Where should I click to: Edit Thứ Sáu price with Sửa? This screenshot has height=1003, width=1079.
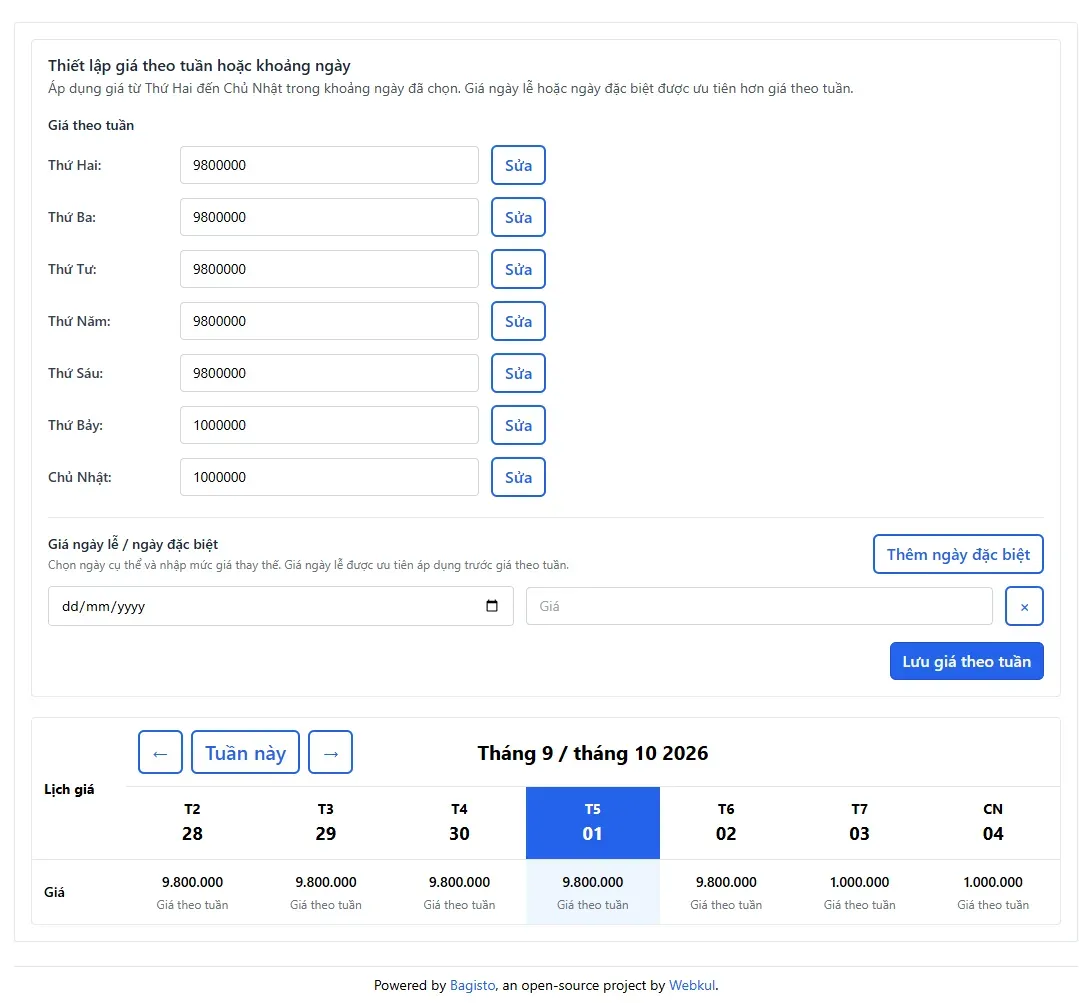tap(518, 373)
